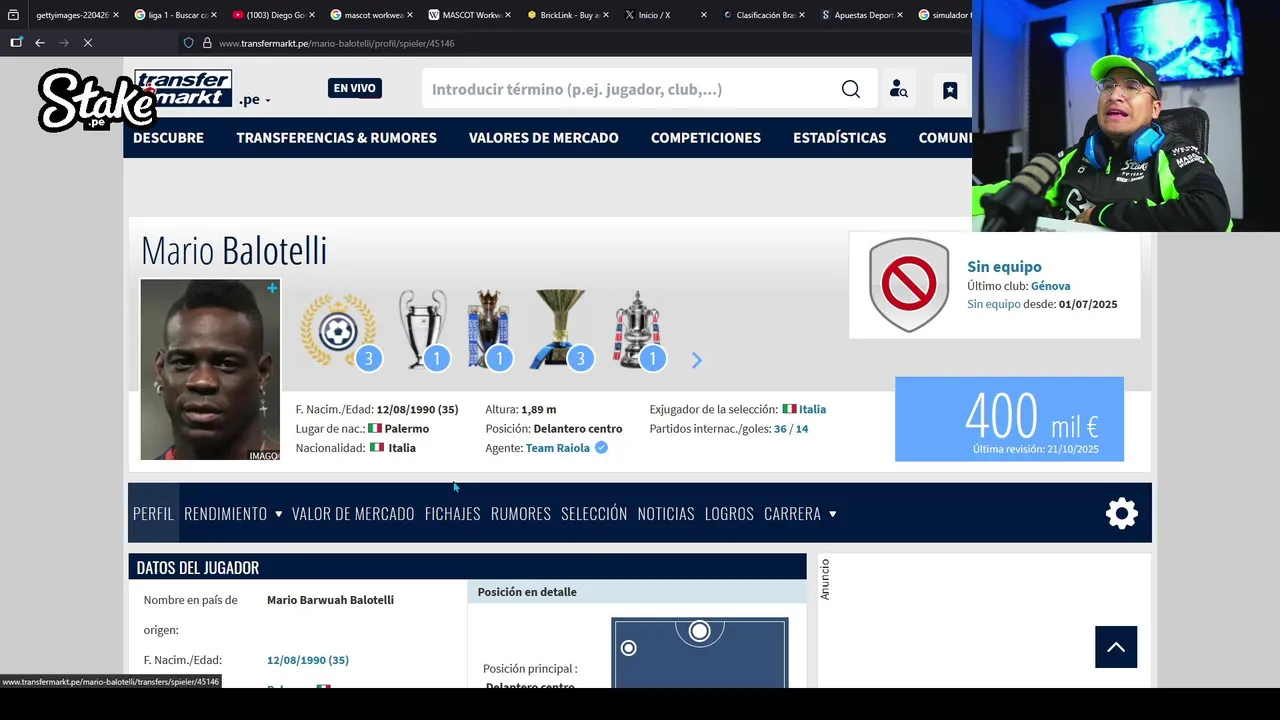Select the NOTICIAS tab
This screenshot has width=1280, height=720.
pyautogui.click(x=666, y=513)
